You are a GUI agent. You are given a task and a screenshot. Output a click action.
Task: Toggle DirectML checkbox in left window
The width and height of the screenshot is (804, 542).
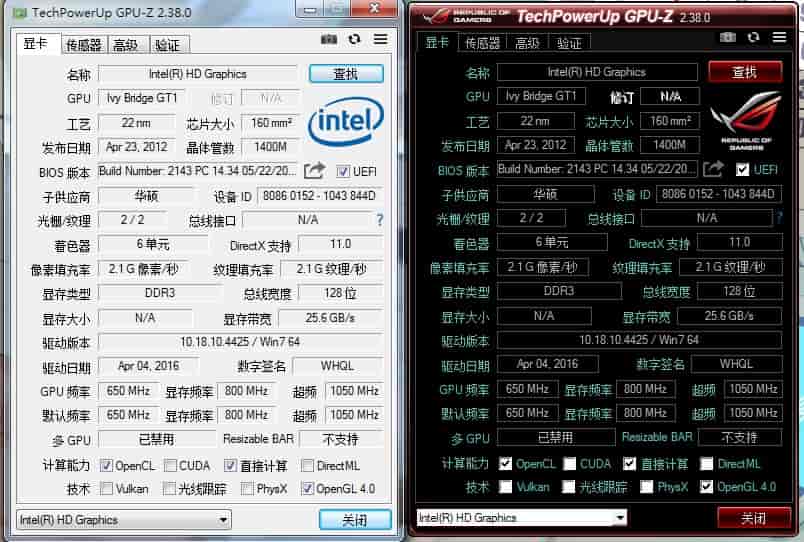point(308,466)
